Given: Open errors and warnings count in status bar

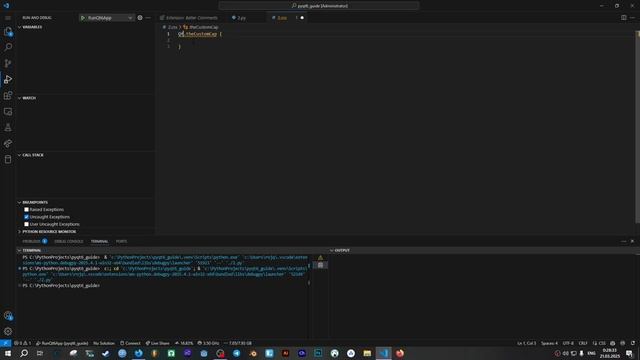Looking at the screenshot, I should pyautogui.click(x=22, y=343).
